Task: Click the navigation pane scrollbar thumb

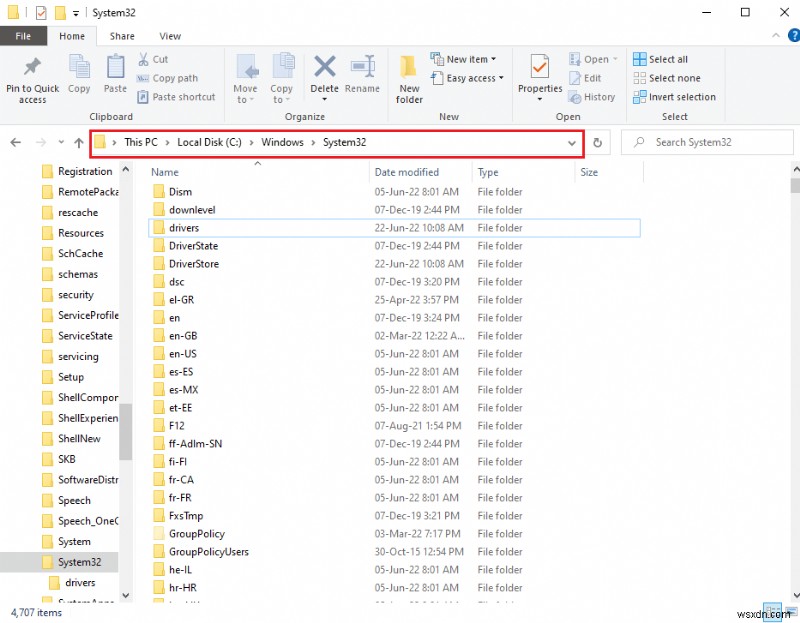Action: coord(126,432)
